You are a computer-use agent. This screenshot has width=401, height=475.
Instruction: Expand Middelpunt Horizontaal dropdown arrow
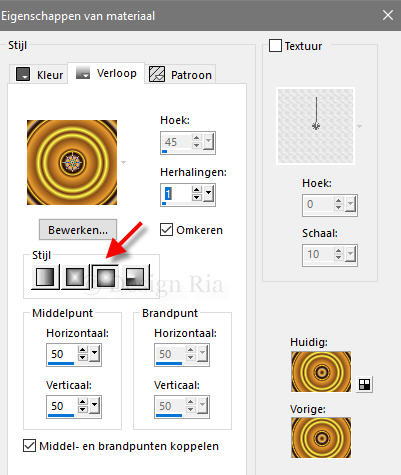pos(95,354)
